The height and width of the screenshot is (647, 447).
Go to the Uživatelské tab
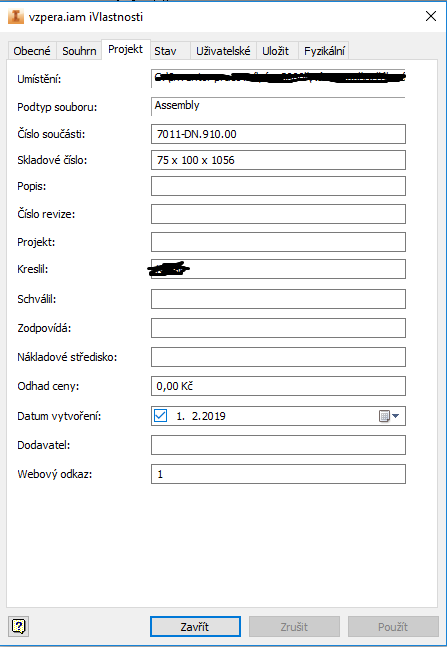pyautogui.click(x=223, y=51)
